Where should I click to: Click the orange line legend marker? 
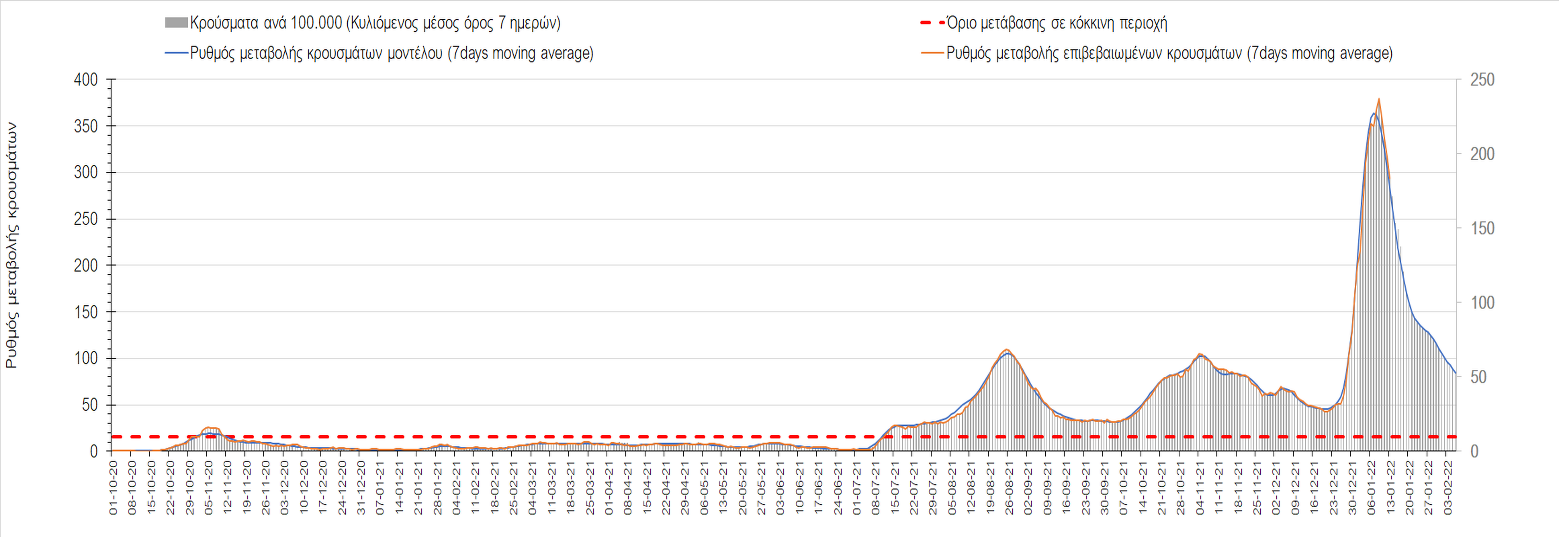click(929, 53)
